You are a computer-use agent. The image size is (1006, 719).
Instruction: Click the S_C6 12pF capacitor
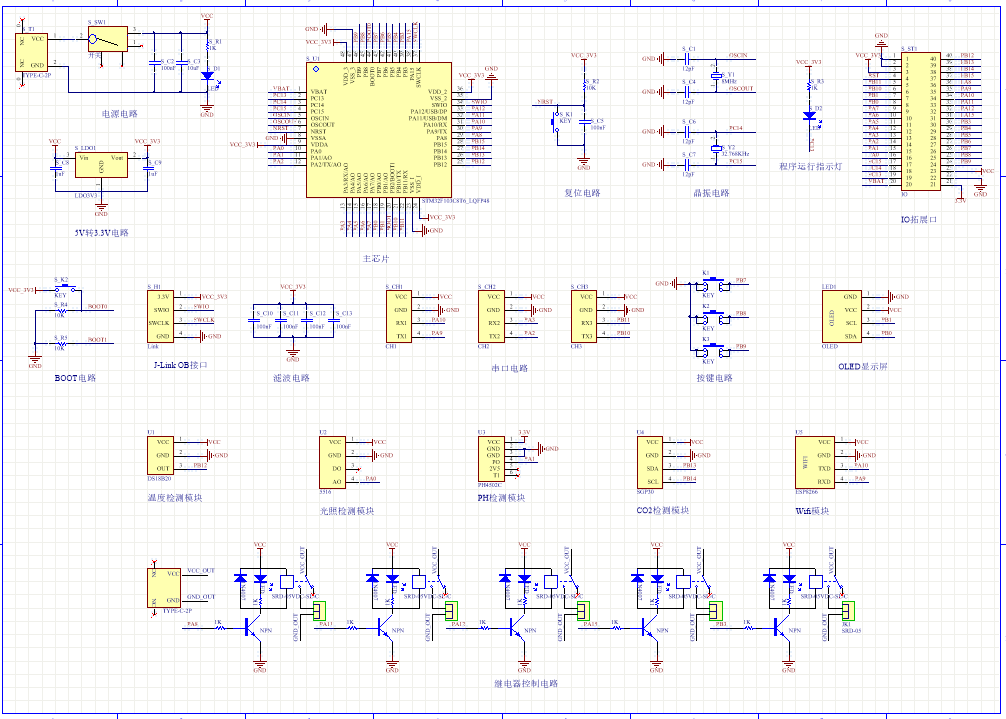(x=687, y=131)
